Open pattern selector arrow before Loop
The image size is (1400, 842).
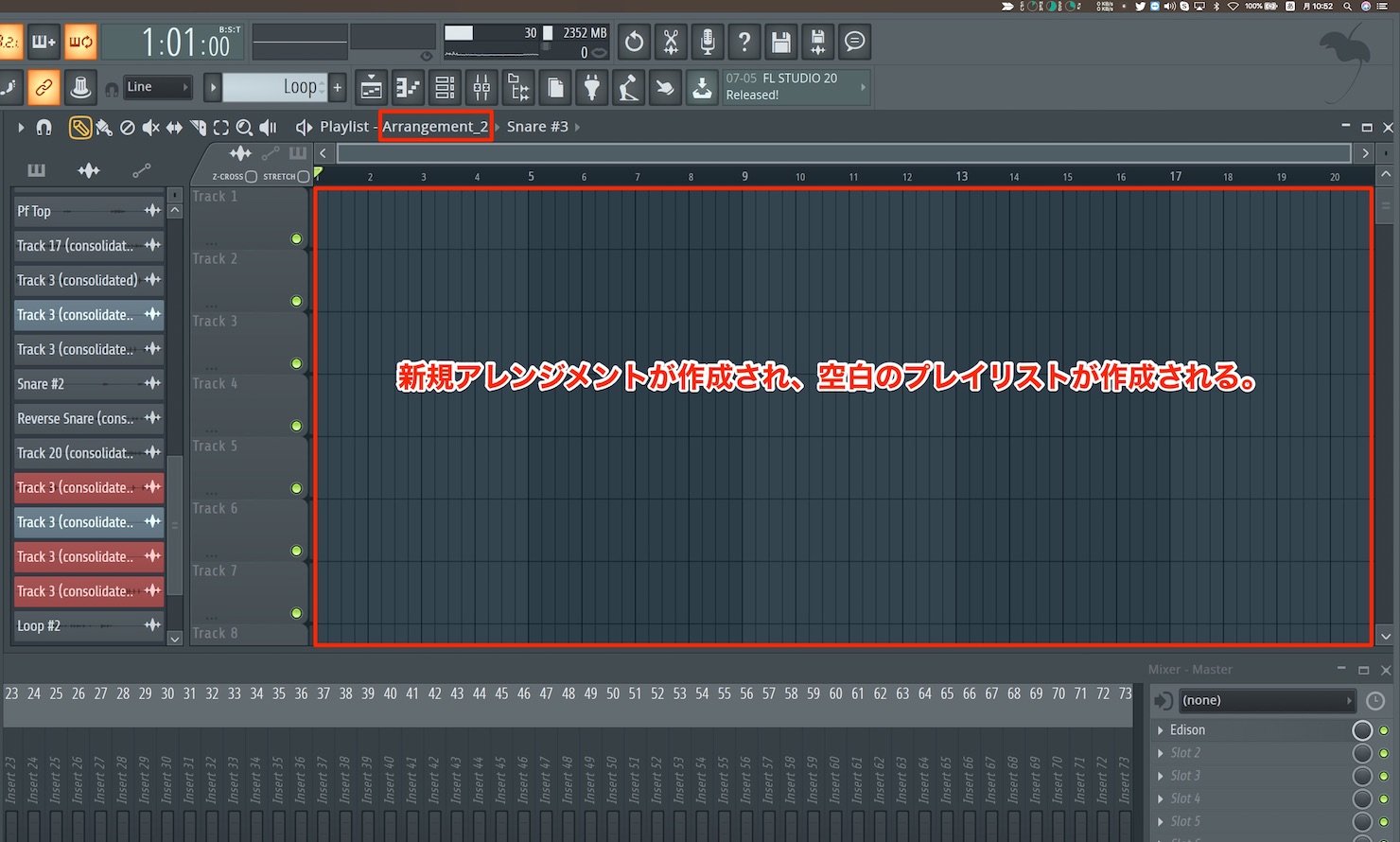(213, 87)
